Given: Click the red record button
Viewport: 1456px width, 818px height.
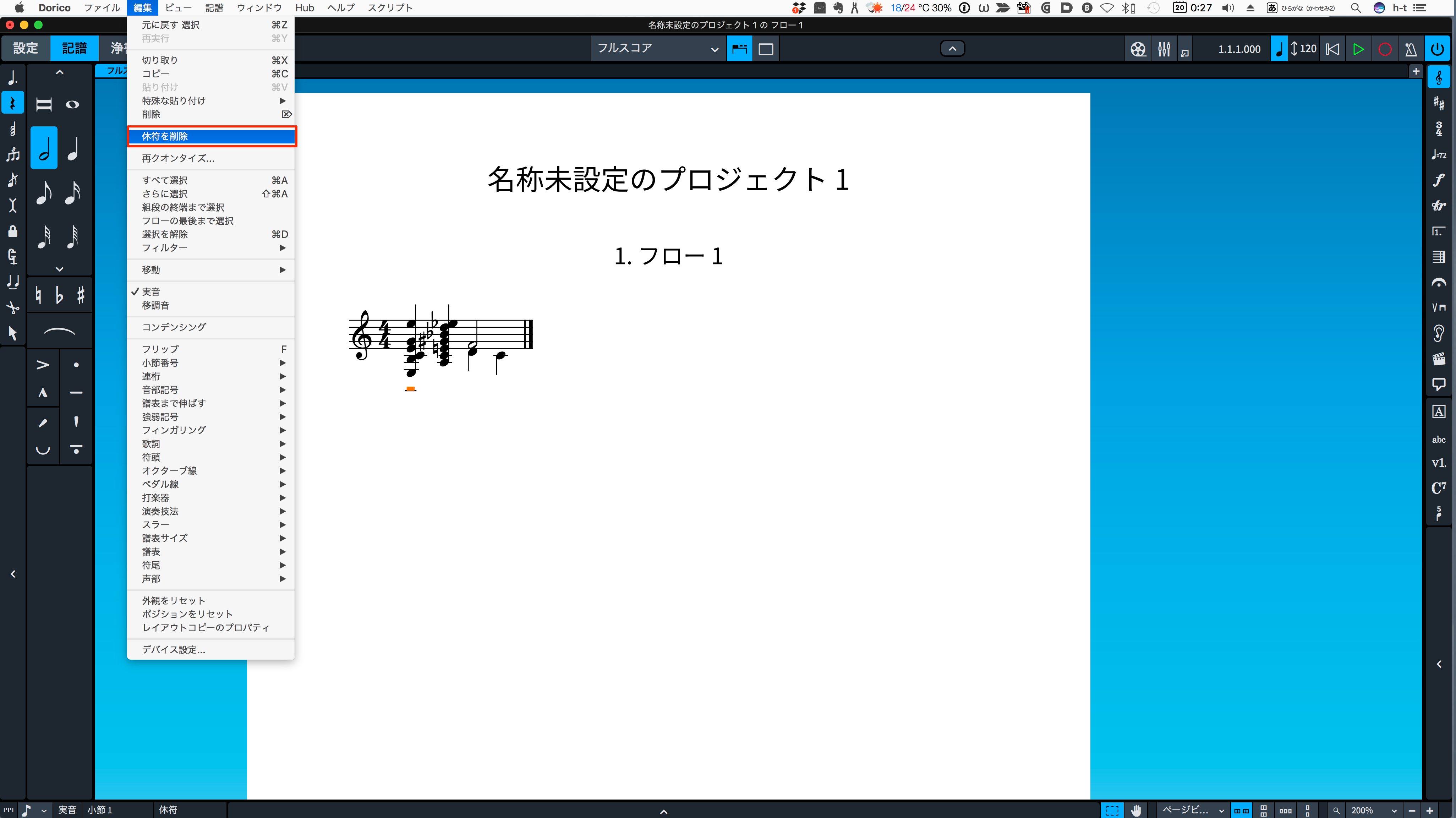Looking at the screenshot, I should pos(1385,49).
